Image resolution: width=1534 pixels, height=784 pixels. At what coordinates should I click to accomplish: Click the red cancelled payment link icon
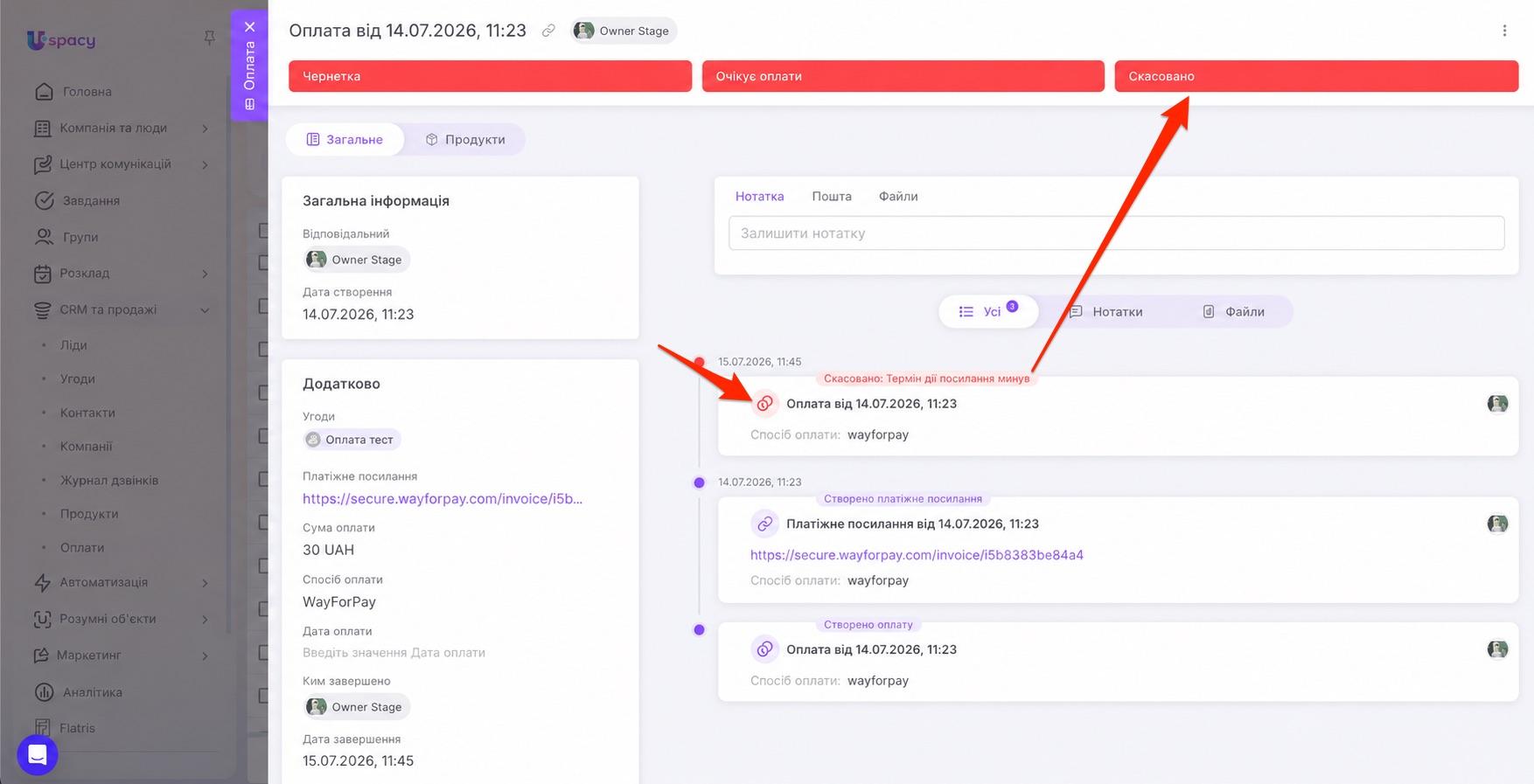point(764,404)
